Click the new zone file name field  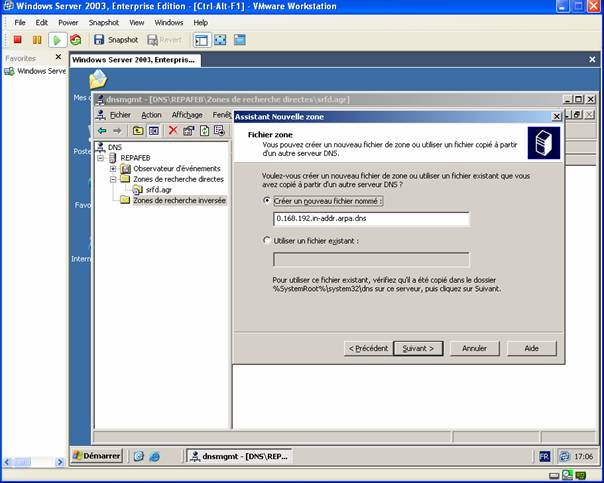[371, 218]
